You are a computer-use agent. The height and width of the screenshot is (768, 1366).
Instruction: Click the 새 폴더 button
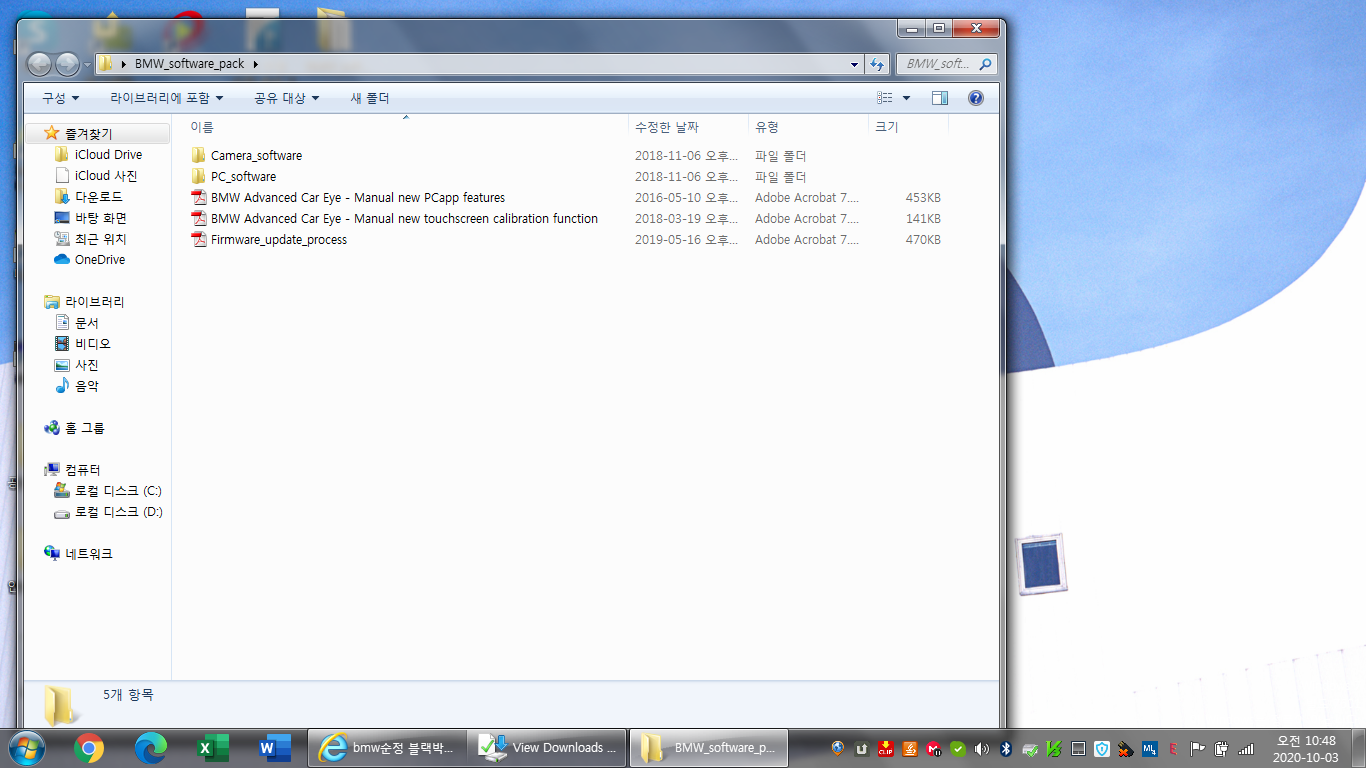tap(370, 98)
